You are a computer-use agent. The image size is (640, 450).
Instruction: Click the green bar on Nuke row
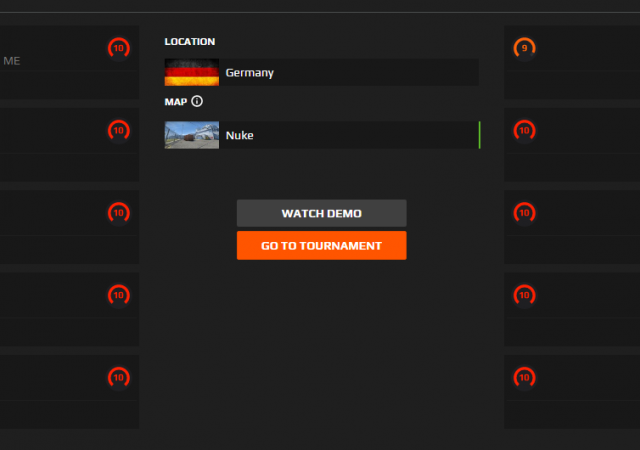pos(479,135)
